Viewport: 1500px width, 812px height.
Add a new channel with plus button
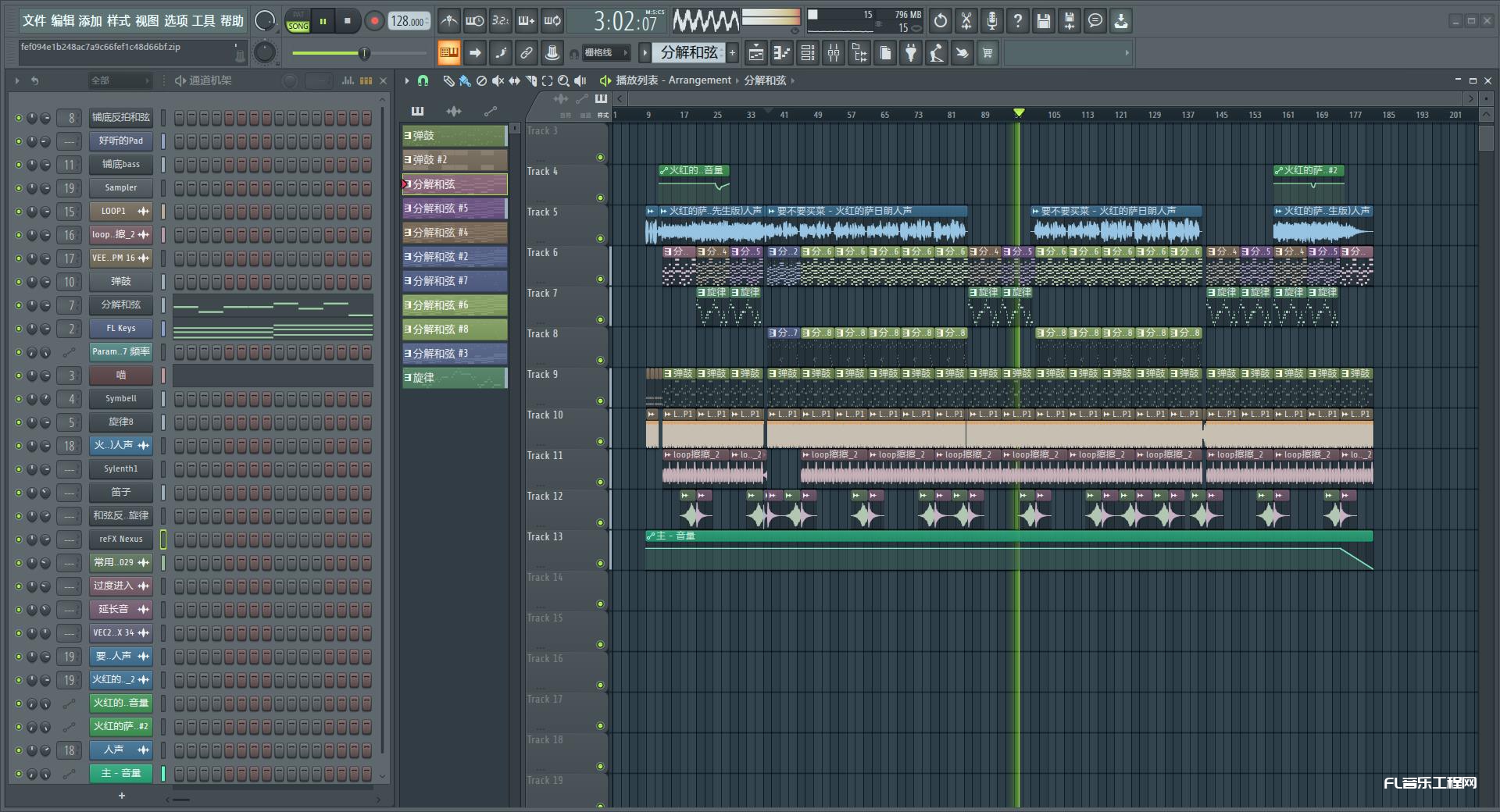point(121,796)
